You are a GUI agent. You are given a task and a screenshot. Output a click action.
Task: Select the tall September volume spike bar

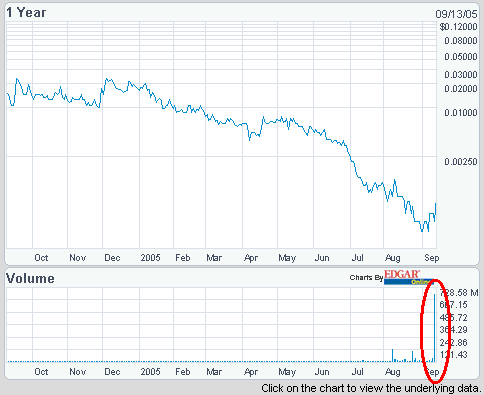[x=434, y=328]
